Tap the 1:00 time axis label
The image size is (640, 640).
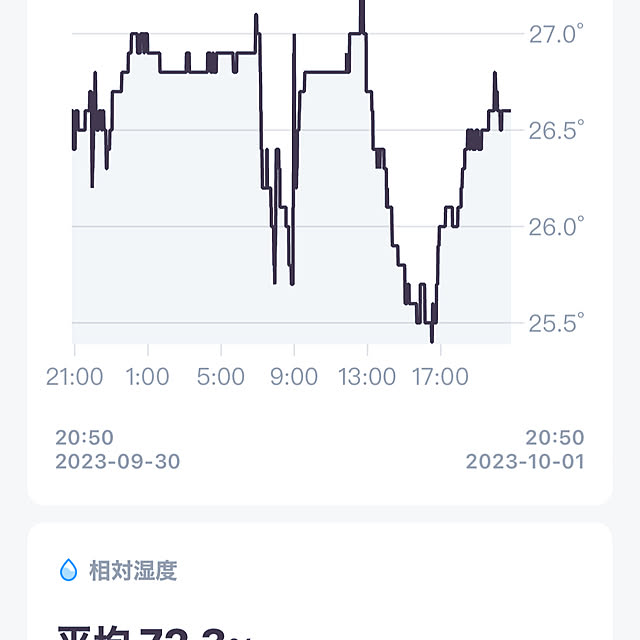[147, 376]
